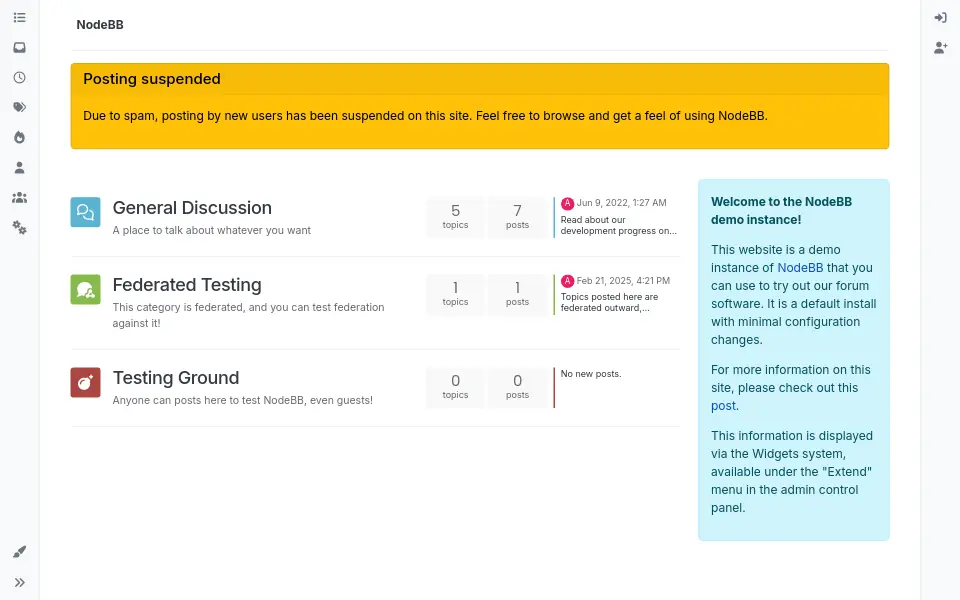Click the NodeBB link in welcome widget
960x600 pixels.
point(800,268)
